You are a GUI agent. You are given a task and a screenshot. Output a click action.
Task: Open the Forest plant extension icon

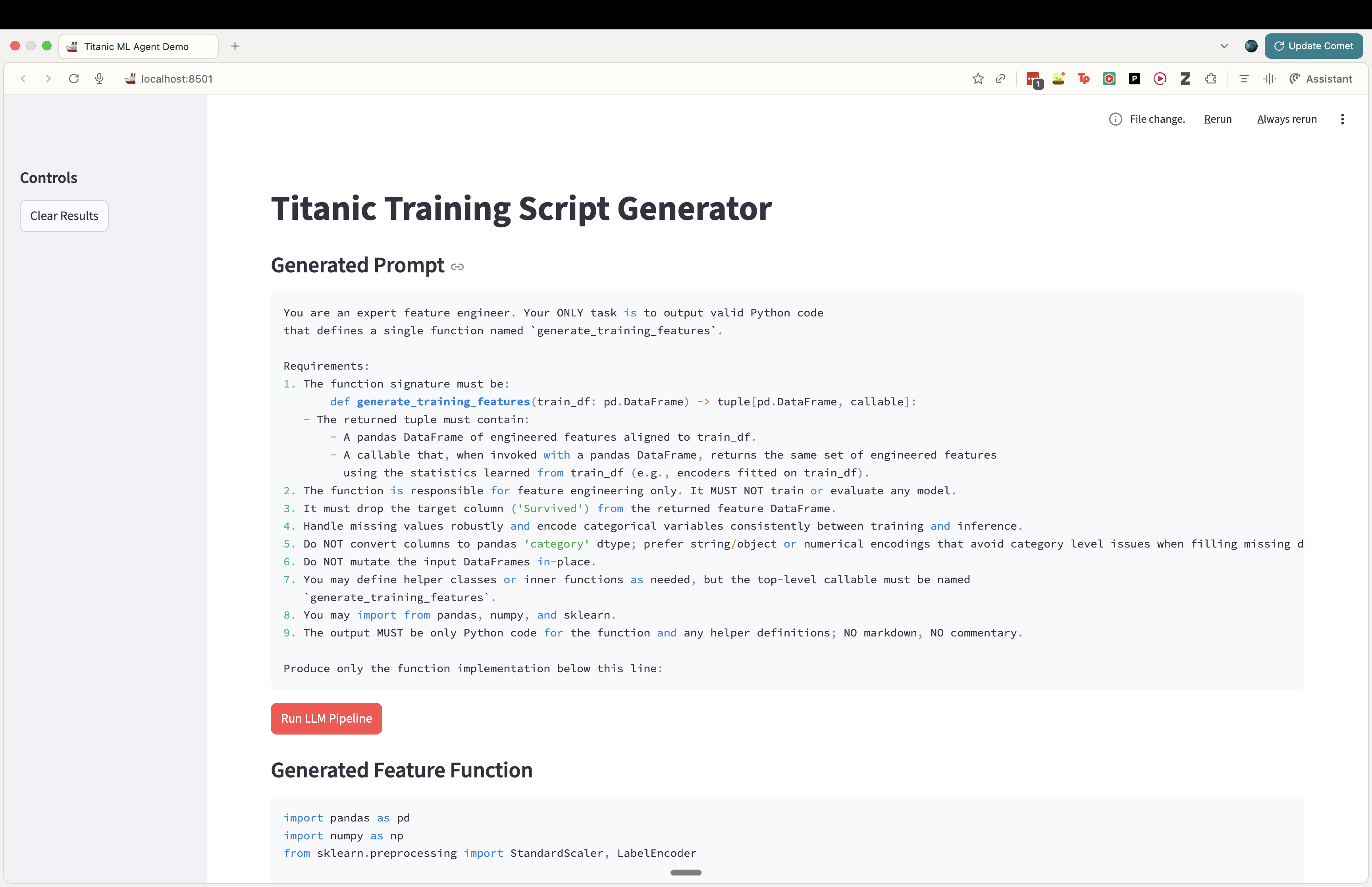(x=1058, y=79)
